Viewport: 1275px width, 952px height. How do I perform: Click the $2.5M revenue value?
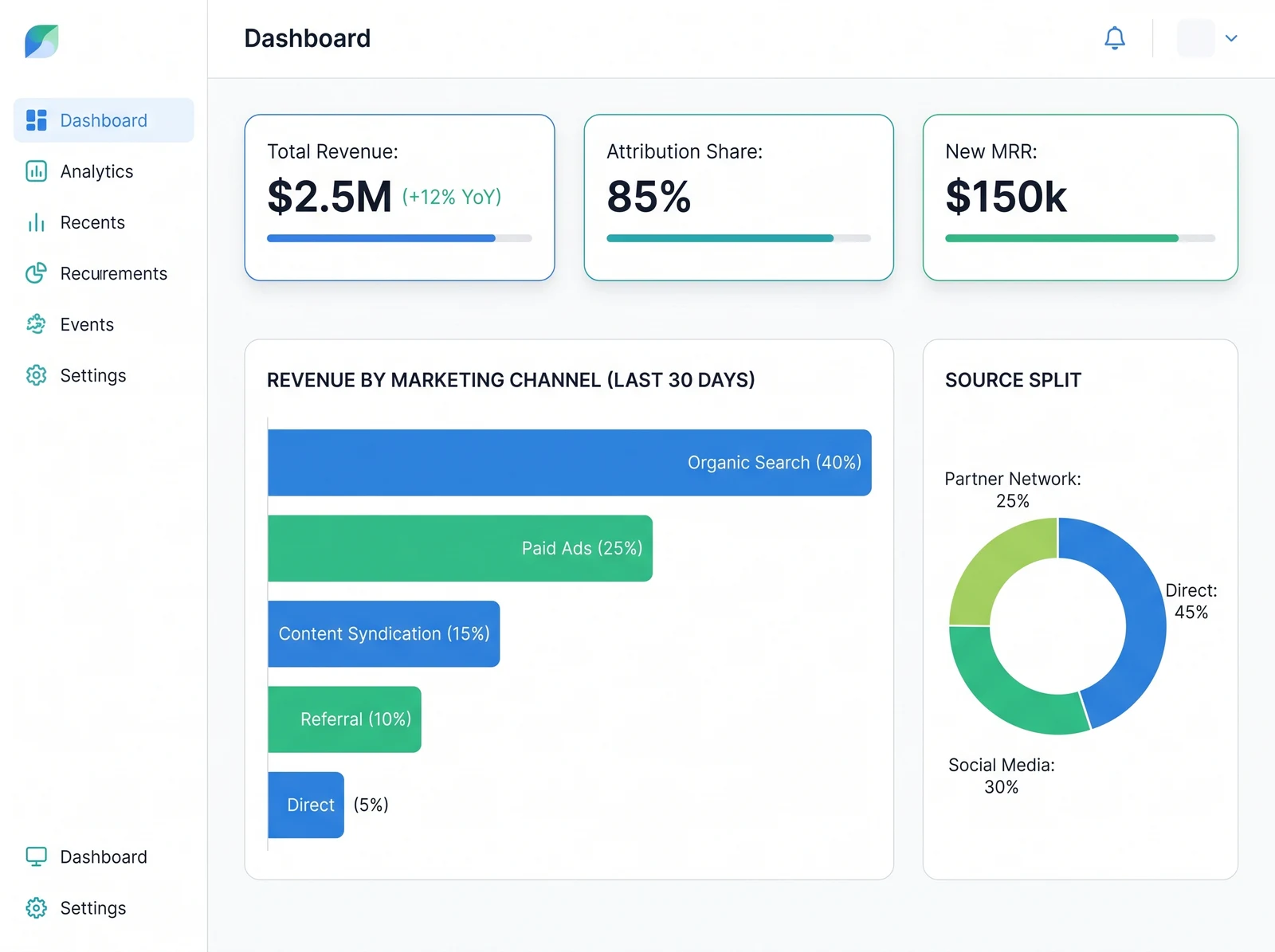pos(330,196)
